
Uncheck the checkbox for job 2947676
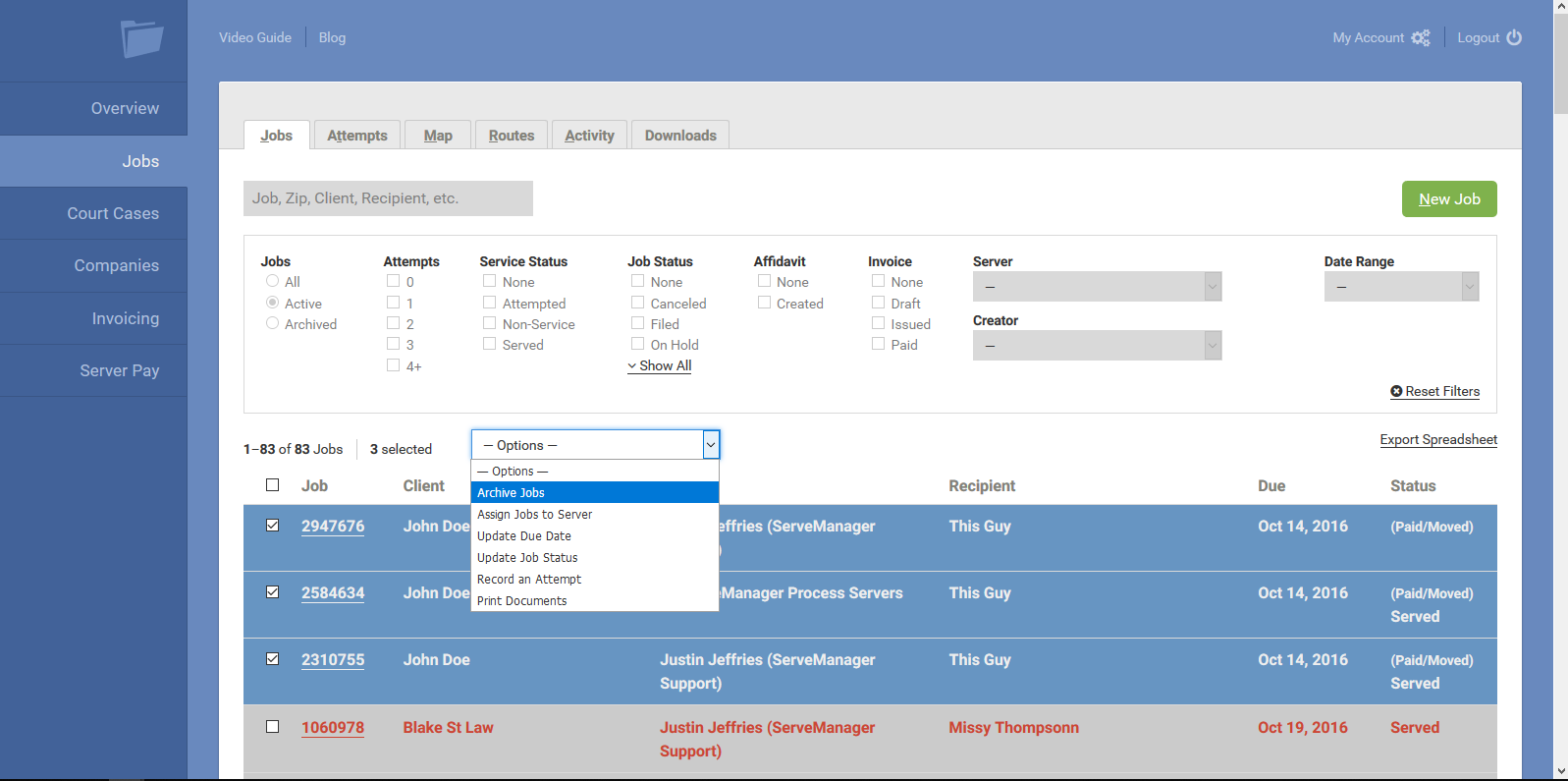tap(273, 526)
